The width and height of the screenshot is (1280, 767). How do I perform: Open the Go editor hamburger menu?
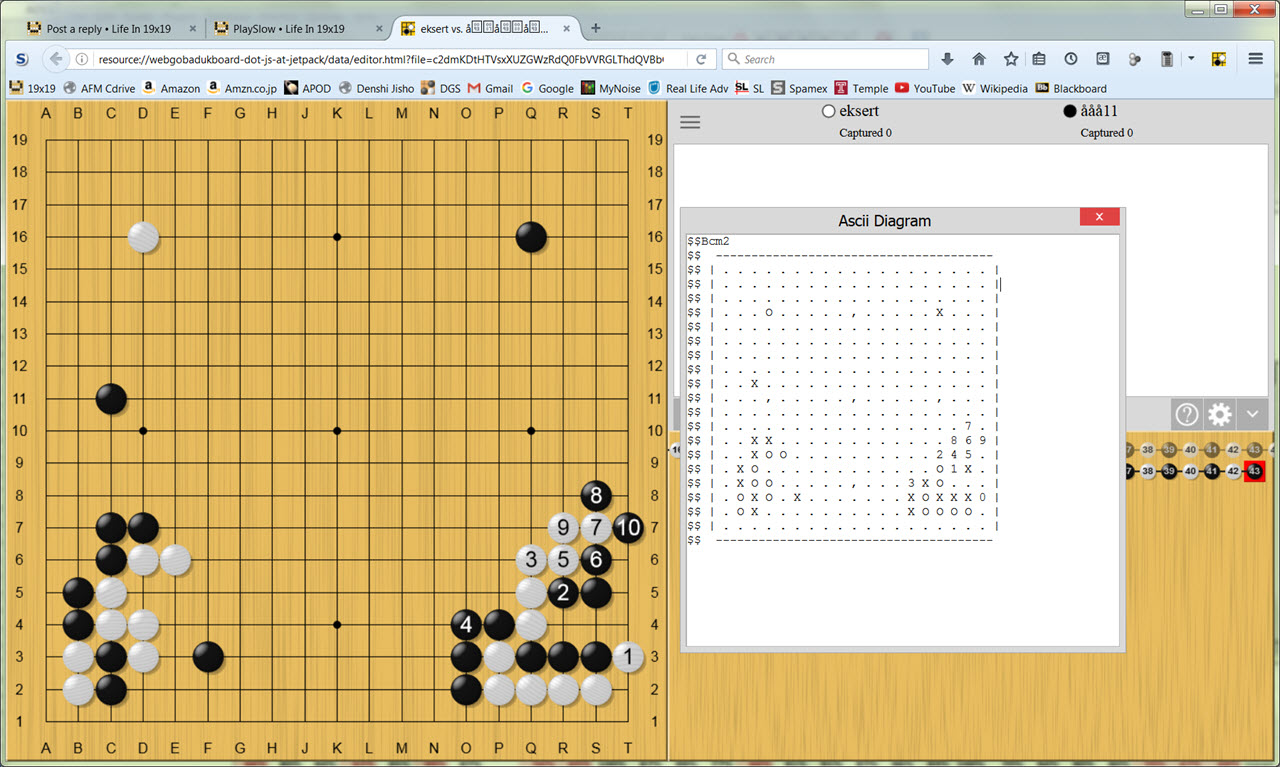coord(690,122)
